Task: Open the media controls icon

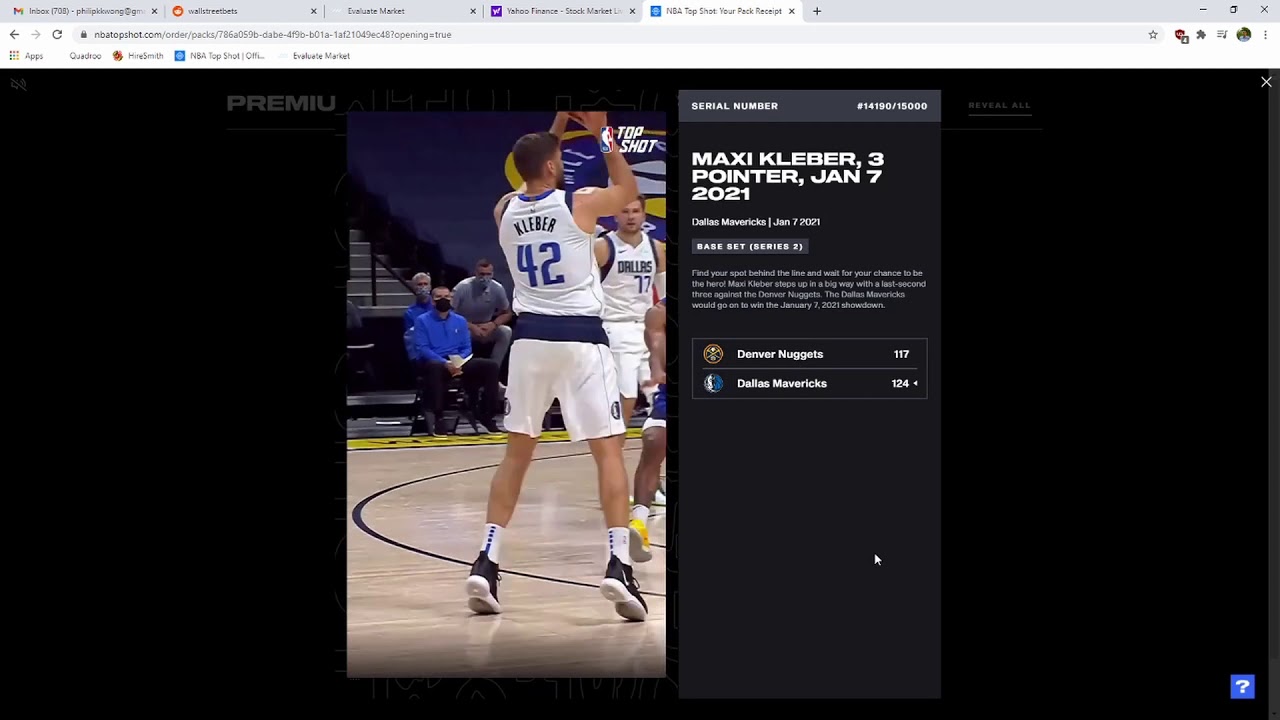Action: (x=1222, y=34)
